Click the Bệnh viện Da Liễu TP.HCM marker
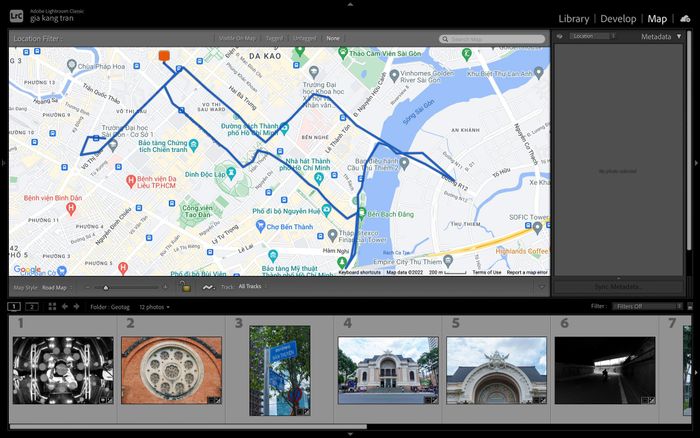 click(x=131, y=181)
